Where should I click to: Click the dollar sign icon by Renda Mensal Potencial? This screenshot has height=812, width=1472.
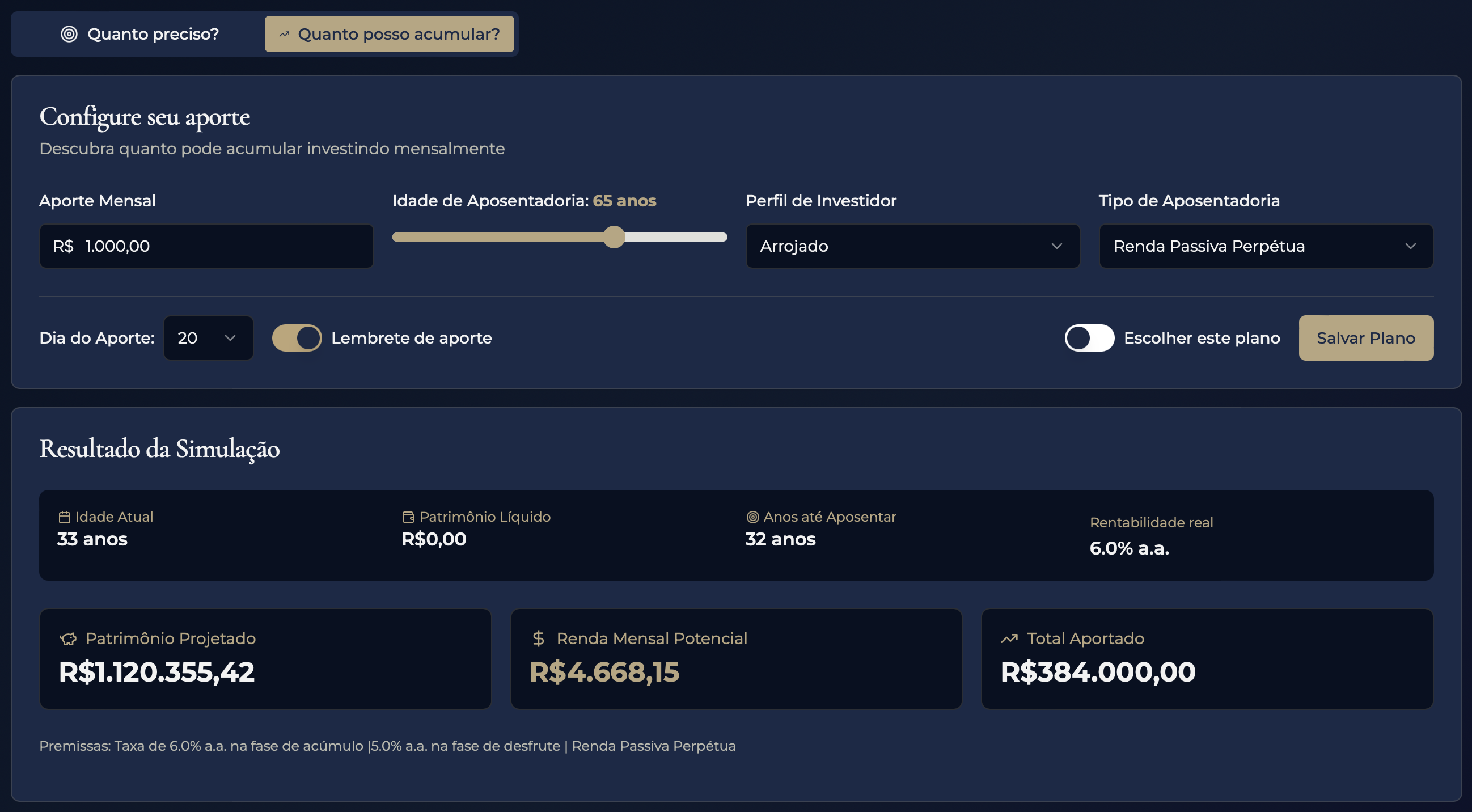click(x=538, y=639)
